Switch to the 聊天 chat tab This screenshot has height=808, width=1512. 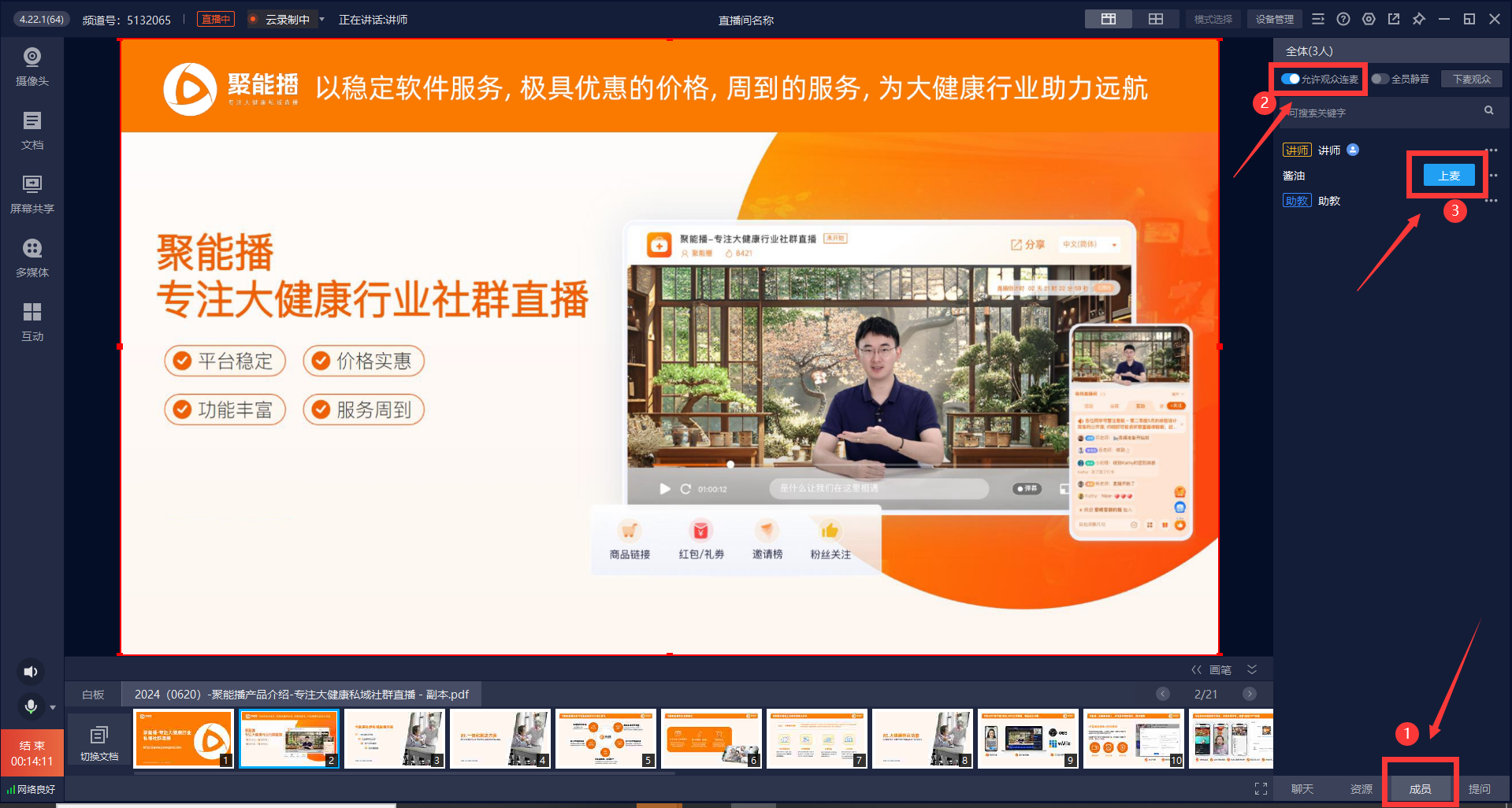1302,789
